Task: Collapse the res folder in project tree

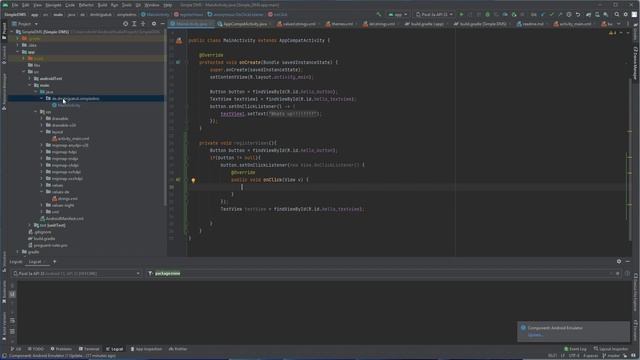Action: tap(36, 112)
